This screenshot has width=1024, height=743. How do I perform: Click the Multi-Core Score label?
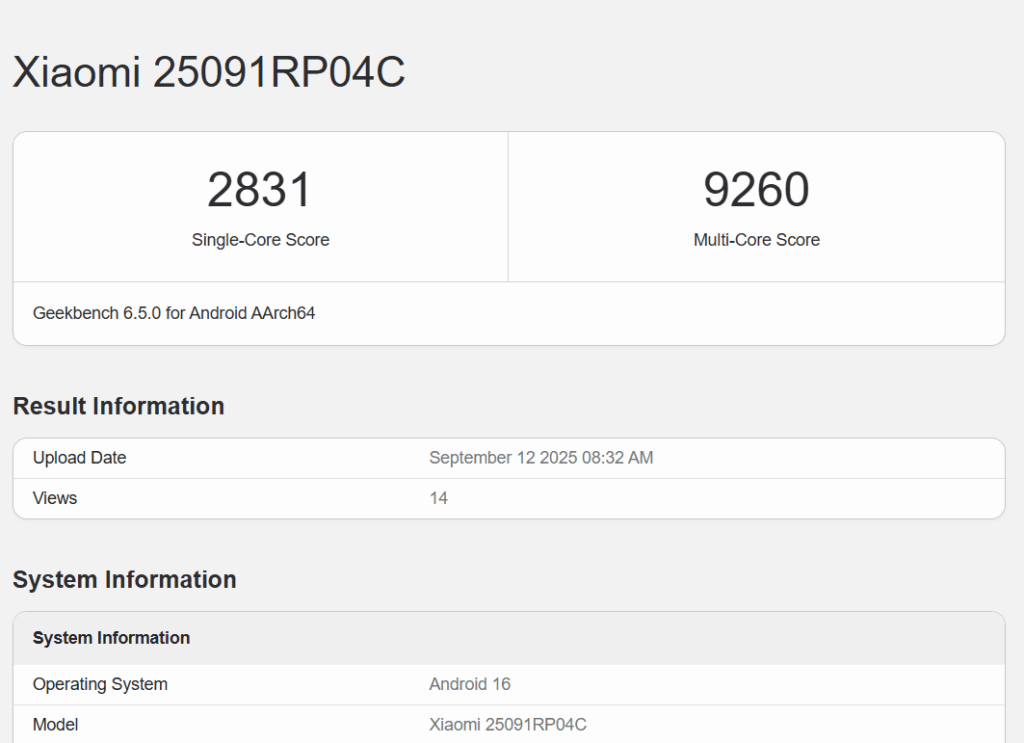coord(756,240)
